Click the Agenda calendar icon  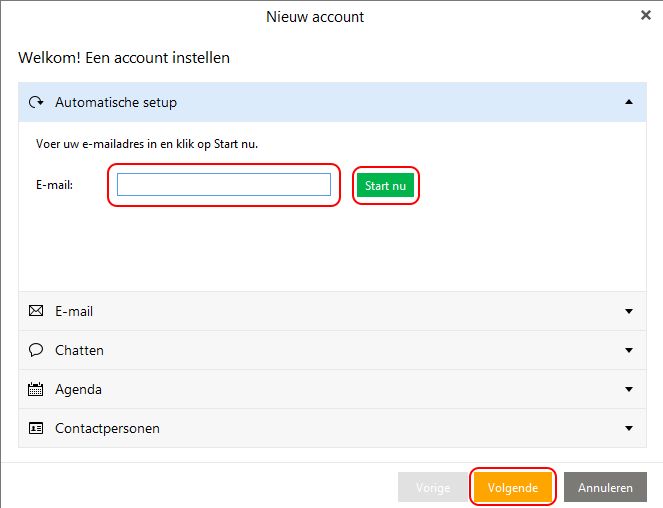tap(36, 389)
